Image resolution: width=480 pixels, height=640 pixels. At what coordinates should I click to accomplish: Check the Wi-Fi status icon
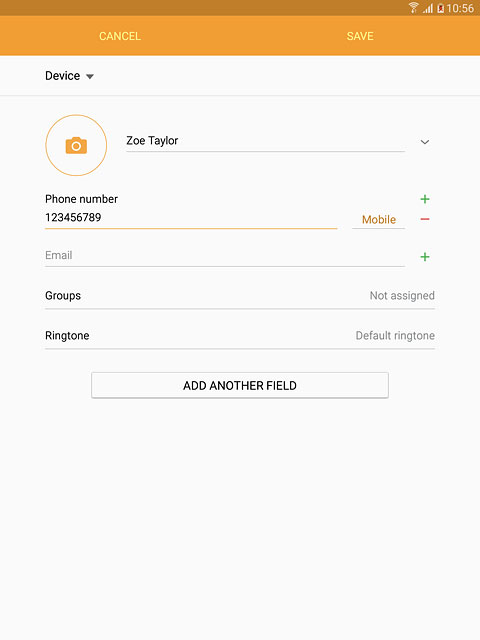point(413,8)
